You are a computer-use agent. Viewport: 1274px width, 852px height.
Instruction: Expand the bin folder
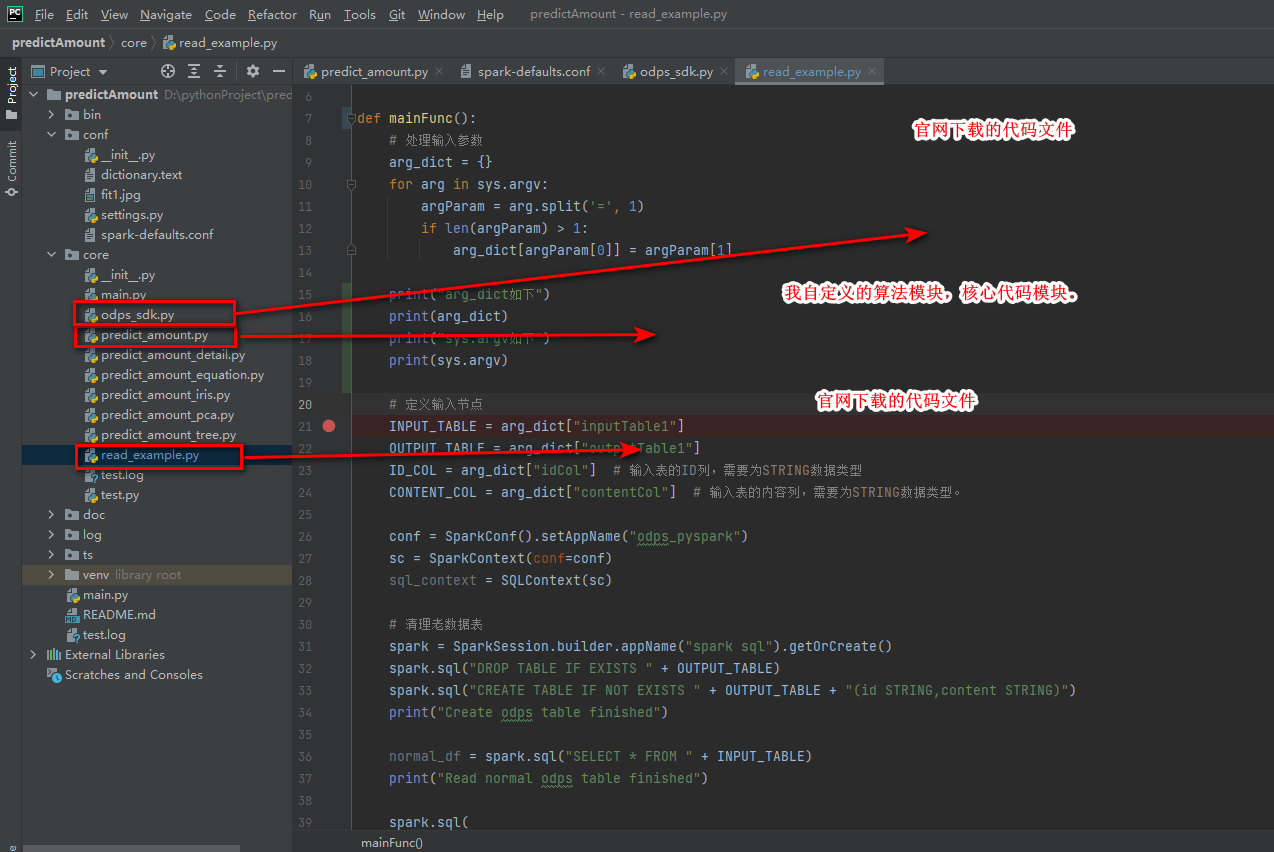52,115
